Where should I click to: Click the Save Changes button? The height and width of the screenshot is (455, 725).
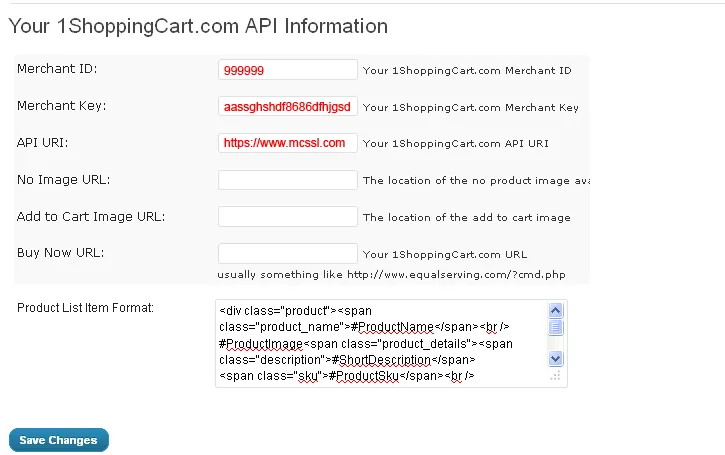click(x=59, y=440)
